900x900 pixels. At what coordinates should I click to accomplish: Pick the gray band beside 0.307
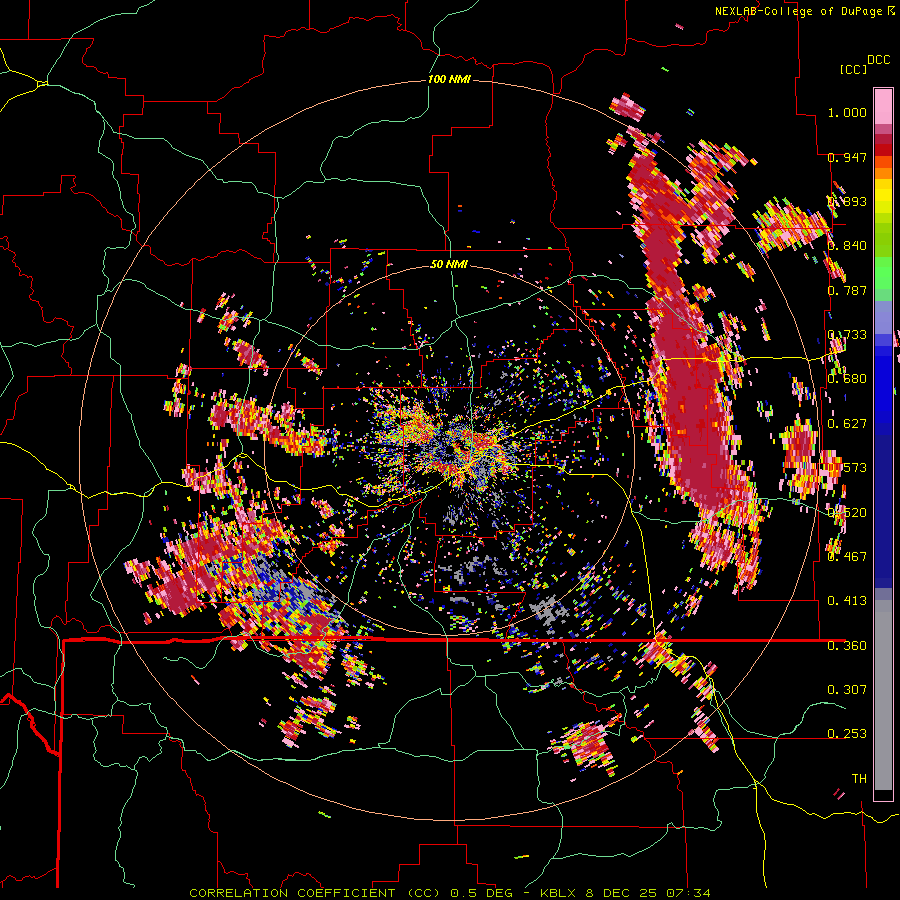883,695
